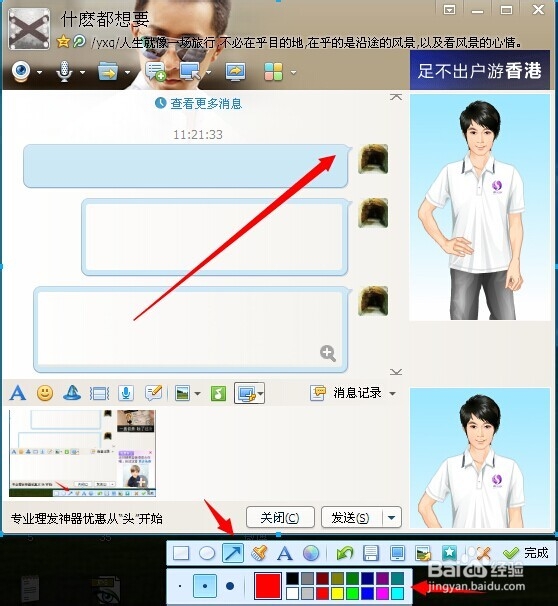This screenshot has width=558, height=606.
Task: Pick the black color swatch
Action: [x=293, y=579]
